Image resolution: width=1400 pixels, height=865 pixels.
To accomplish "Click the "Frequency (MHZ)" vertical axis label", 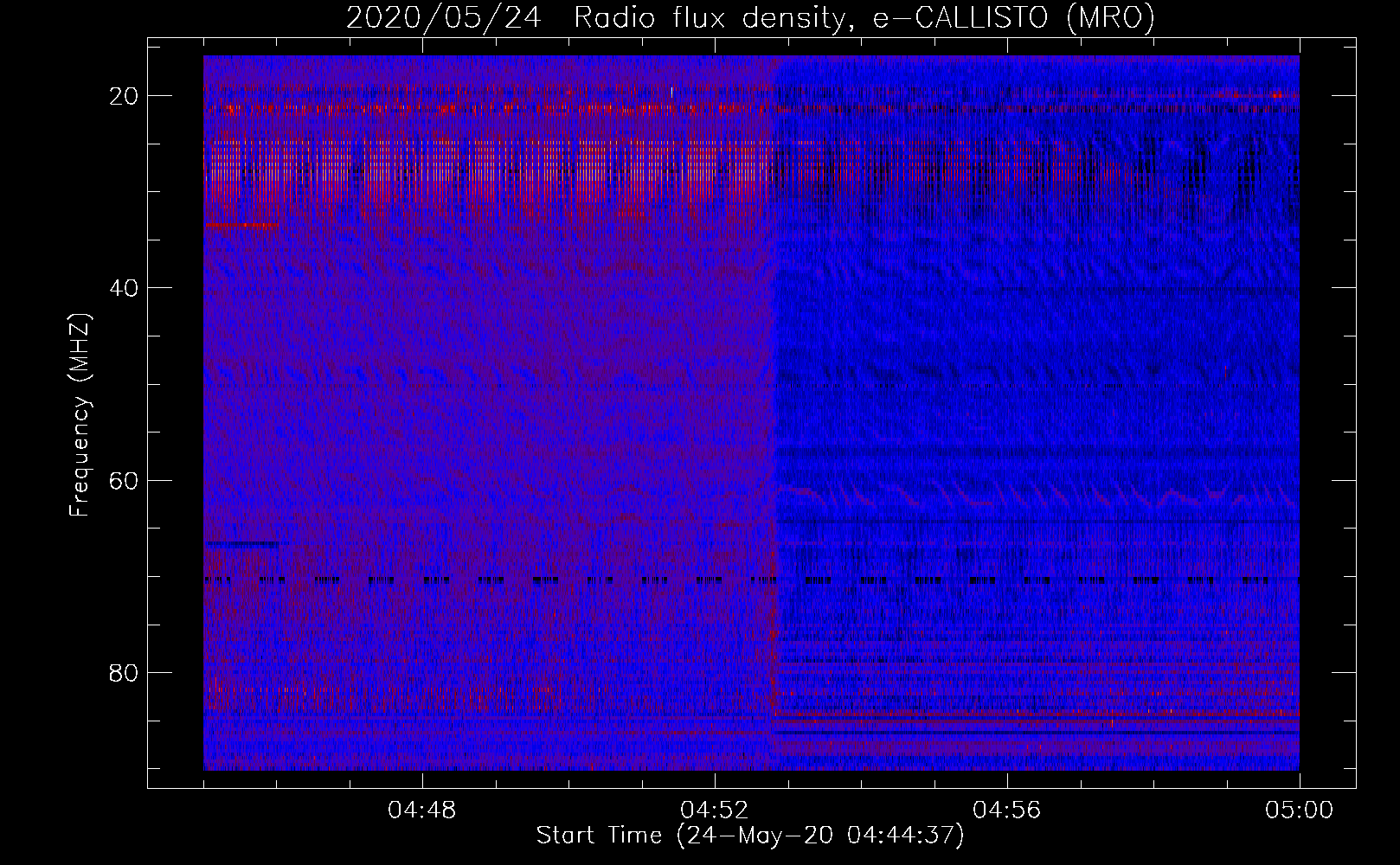I will click(x=80, y=415).
